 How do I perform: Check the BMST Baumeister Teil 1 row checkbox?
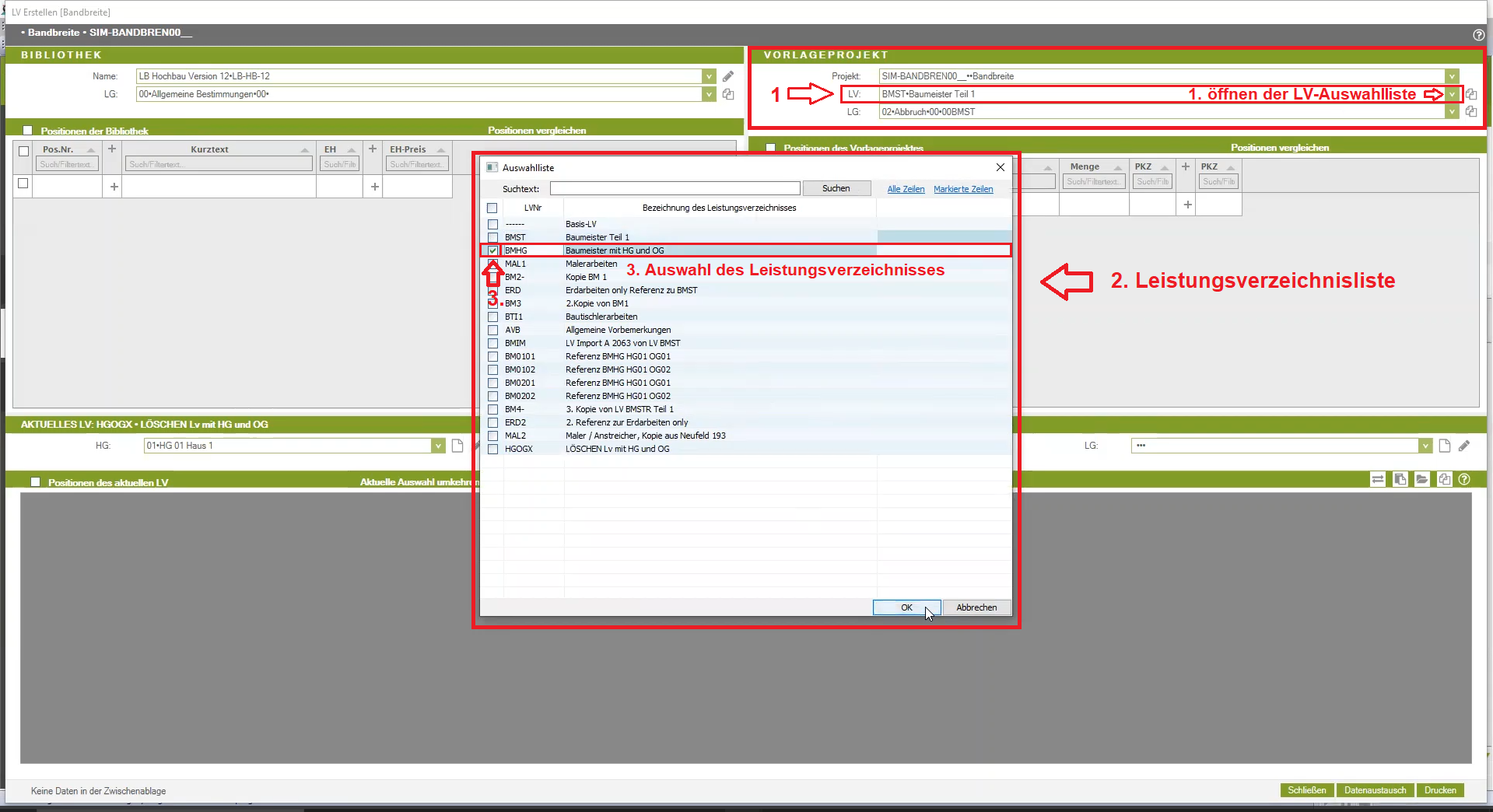click(x=492, y=237)
